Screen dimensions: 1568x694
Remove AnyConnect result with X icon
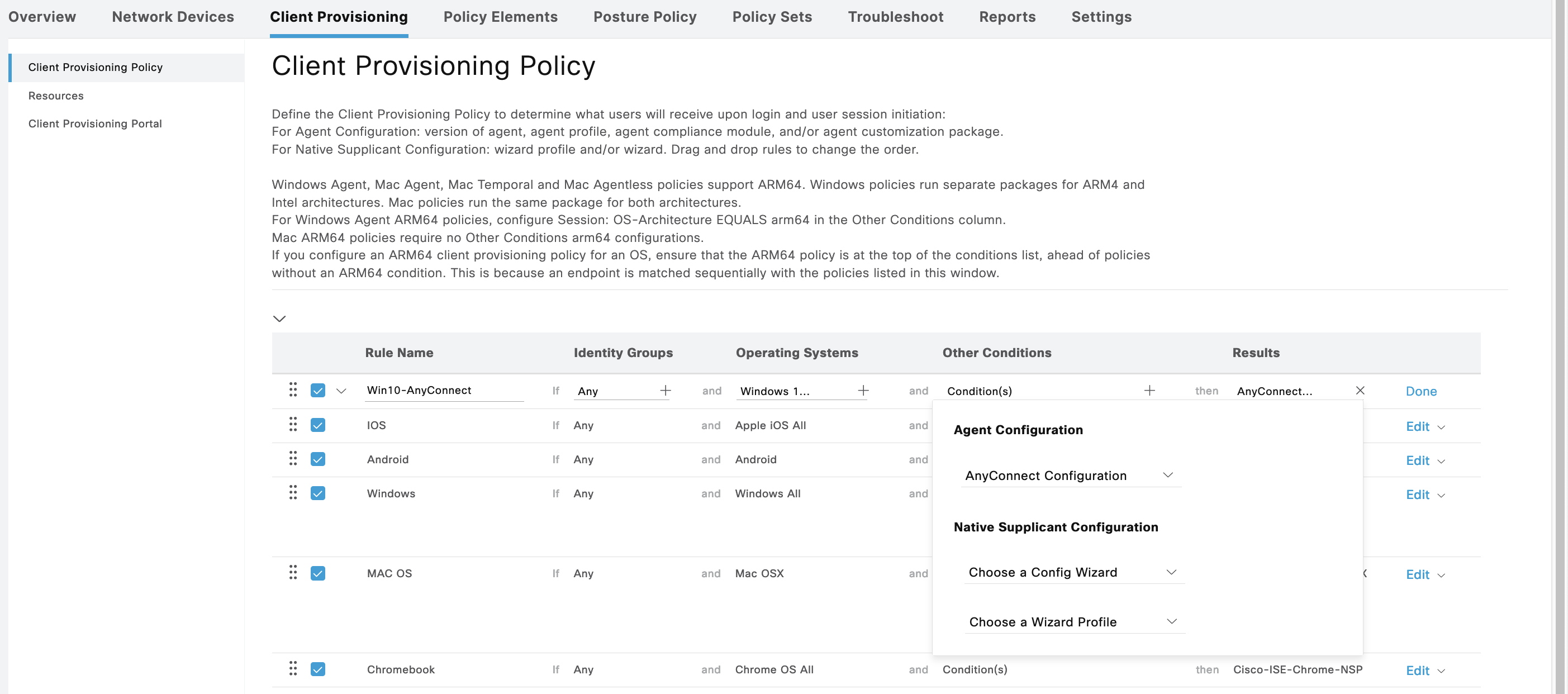point(1360,390)
